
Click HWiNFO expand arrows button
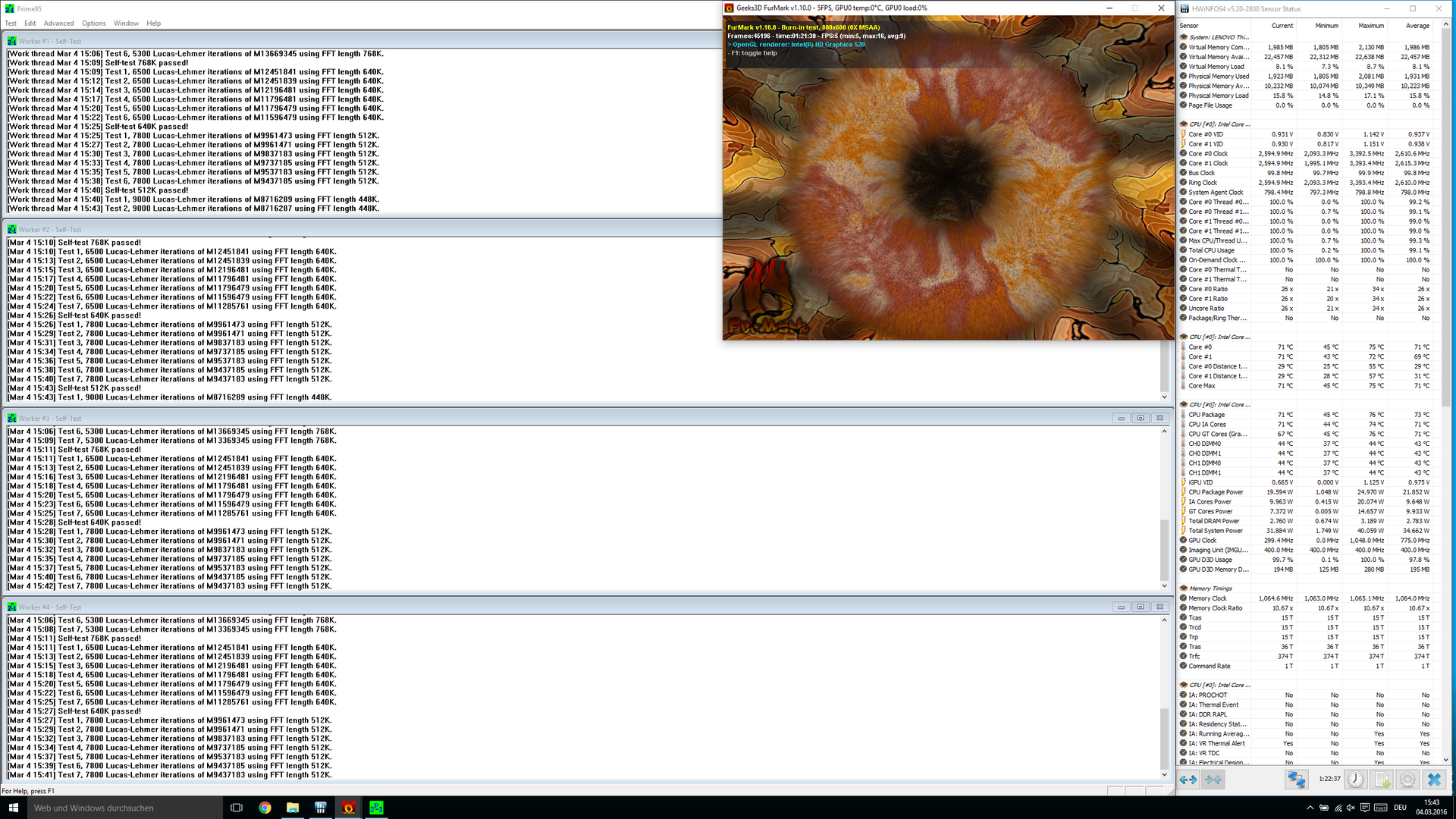[x=1188, y=779]
